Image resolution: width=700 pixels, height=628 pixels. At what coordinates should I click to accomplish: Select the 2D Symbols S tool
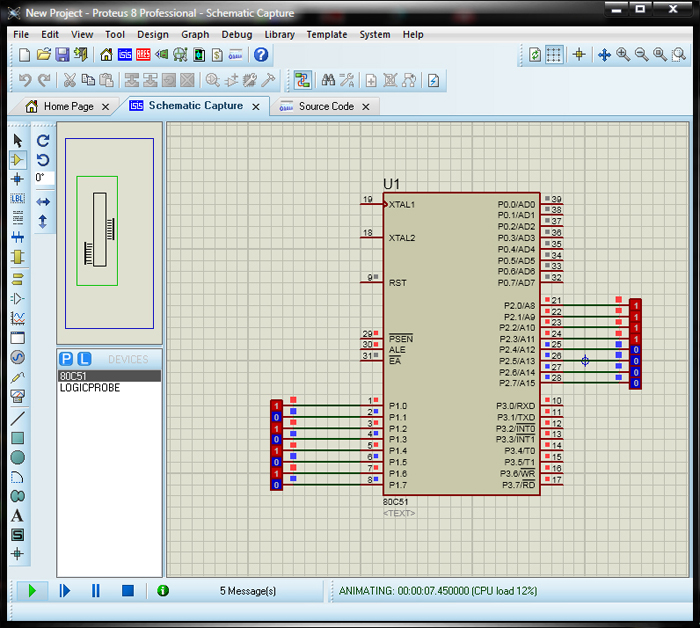pyautogui.click(x=17, y=535)
